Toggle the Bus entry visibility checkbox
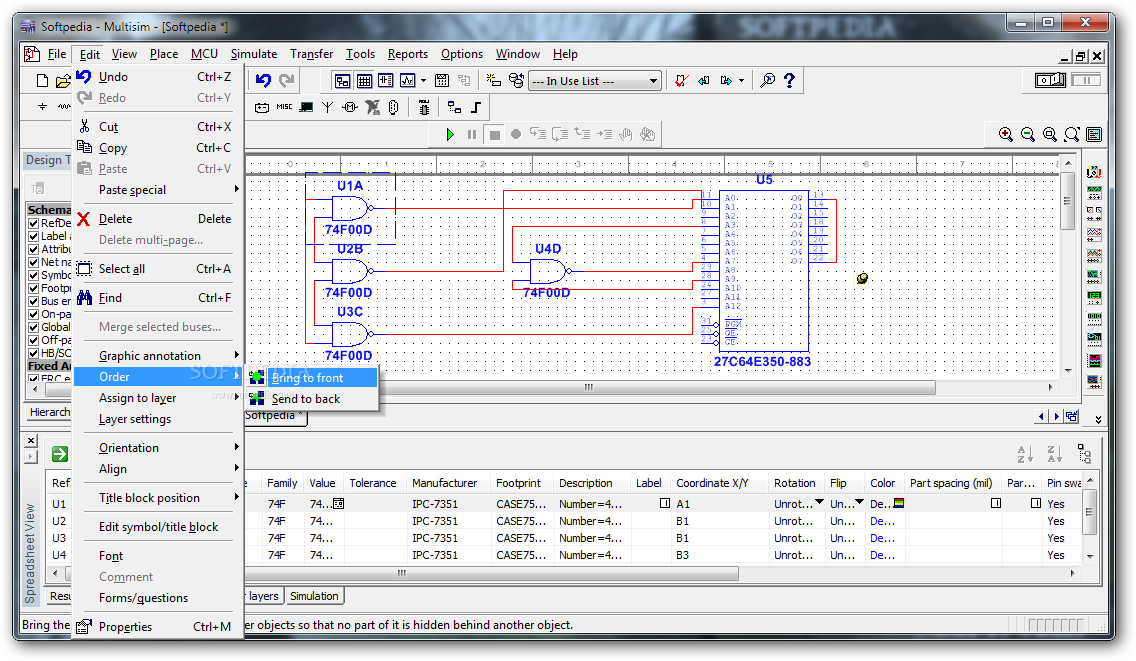This screenshot has height=661, width=1136. pyautogui.click(x=33, y=302)
